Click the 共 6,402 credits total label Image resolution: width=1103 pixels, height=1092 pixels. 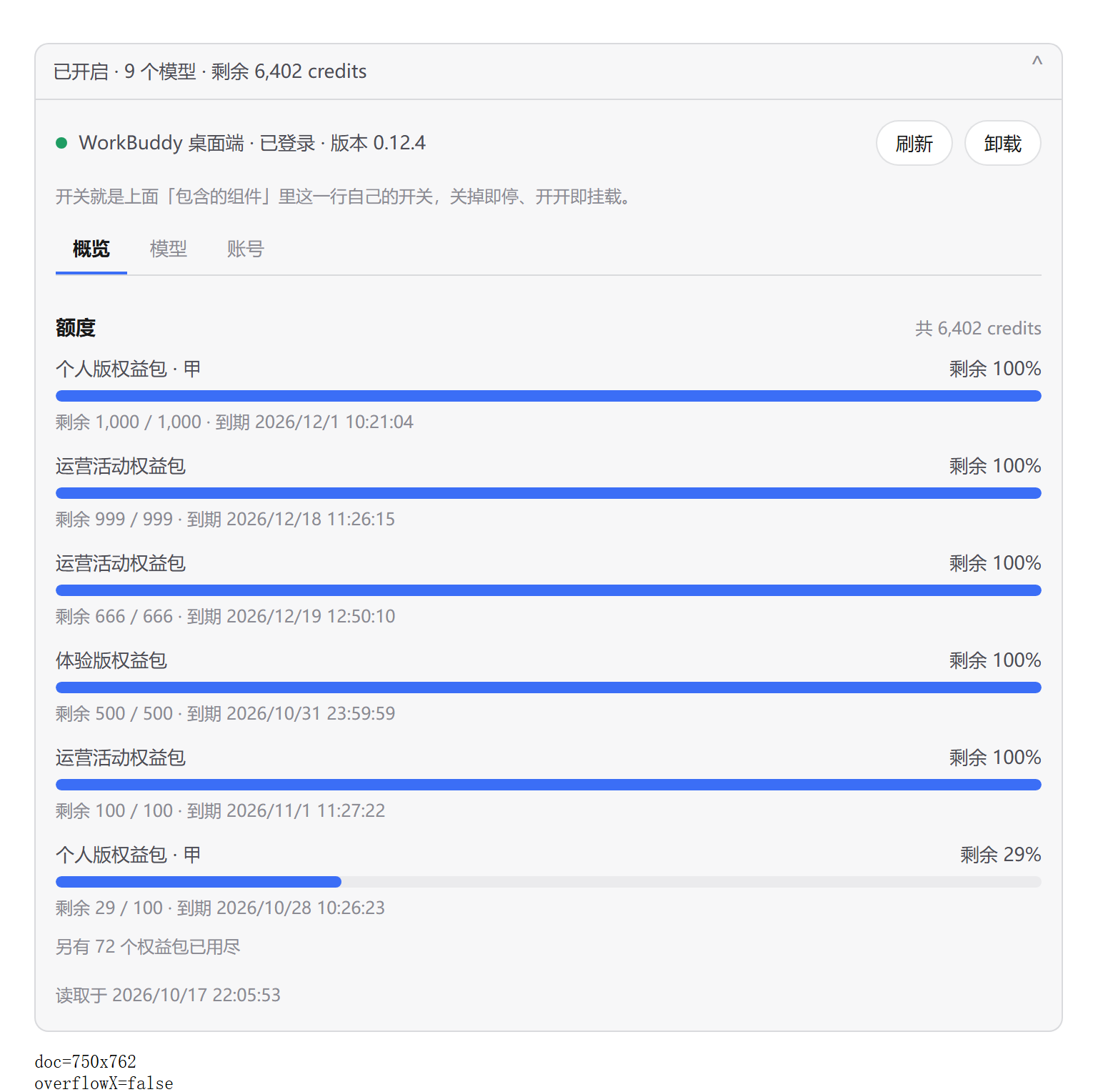coord(978,328)
